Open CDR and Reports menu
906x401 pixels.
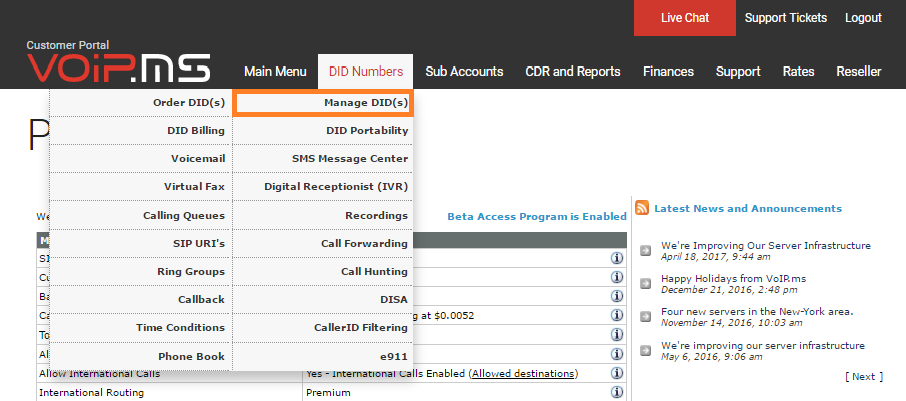[x=573, y=72]
